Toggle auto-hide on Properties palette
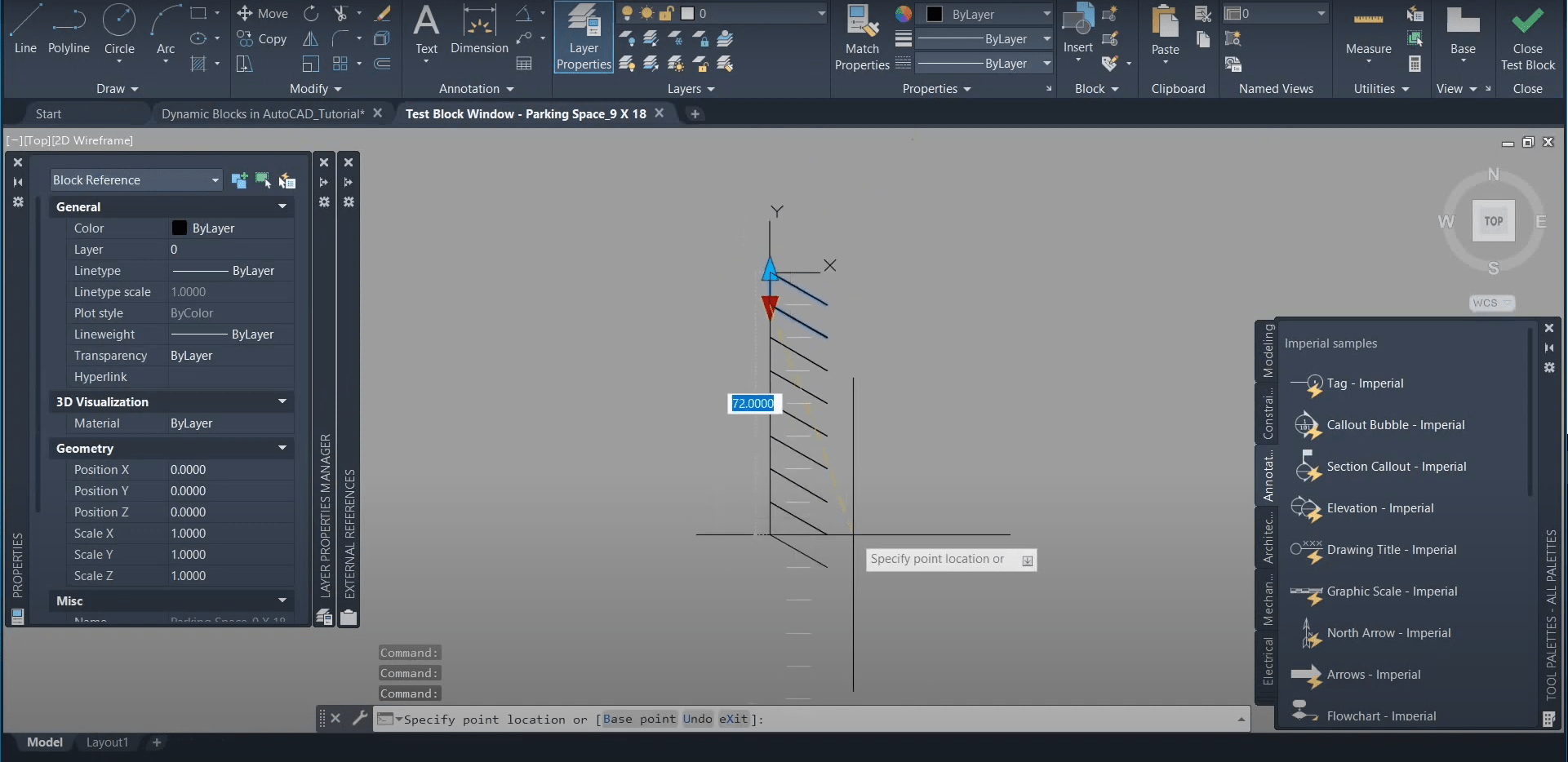Screen dimensions: 1568x762 (x=18, y=182)
